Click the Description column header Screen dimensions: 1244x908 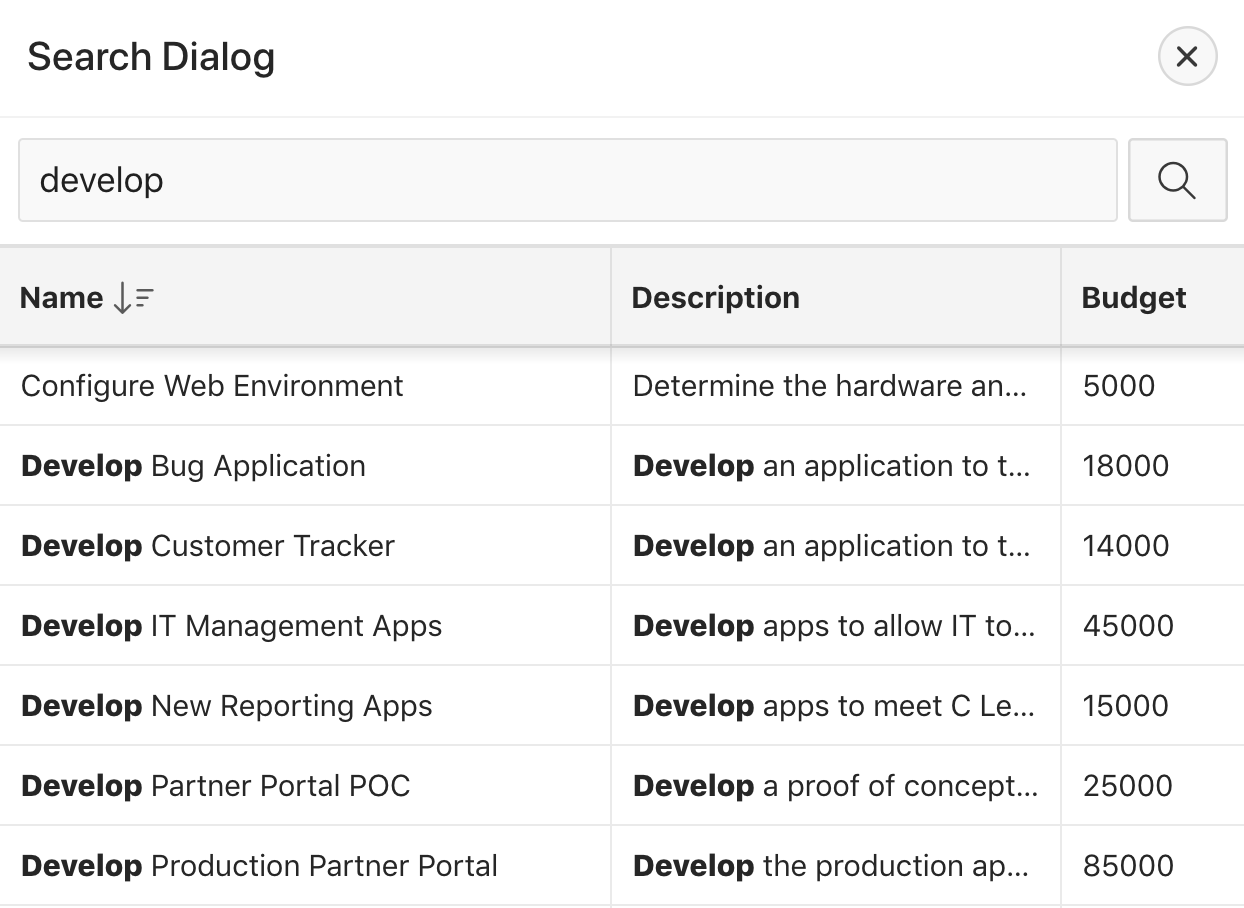click(715, 298)
